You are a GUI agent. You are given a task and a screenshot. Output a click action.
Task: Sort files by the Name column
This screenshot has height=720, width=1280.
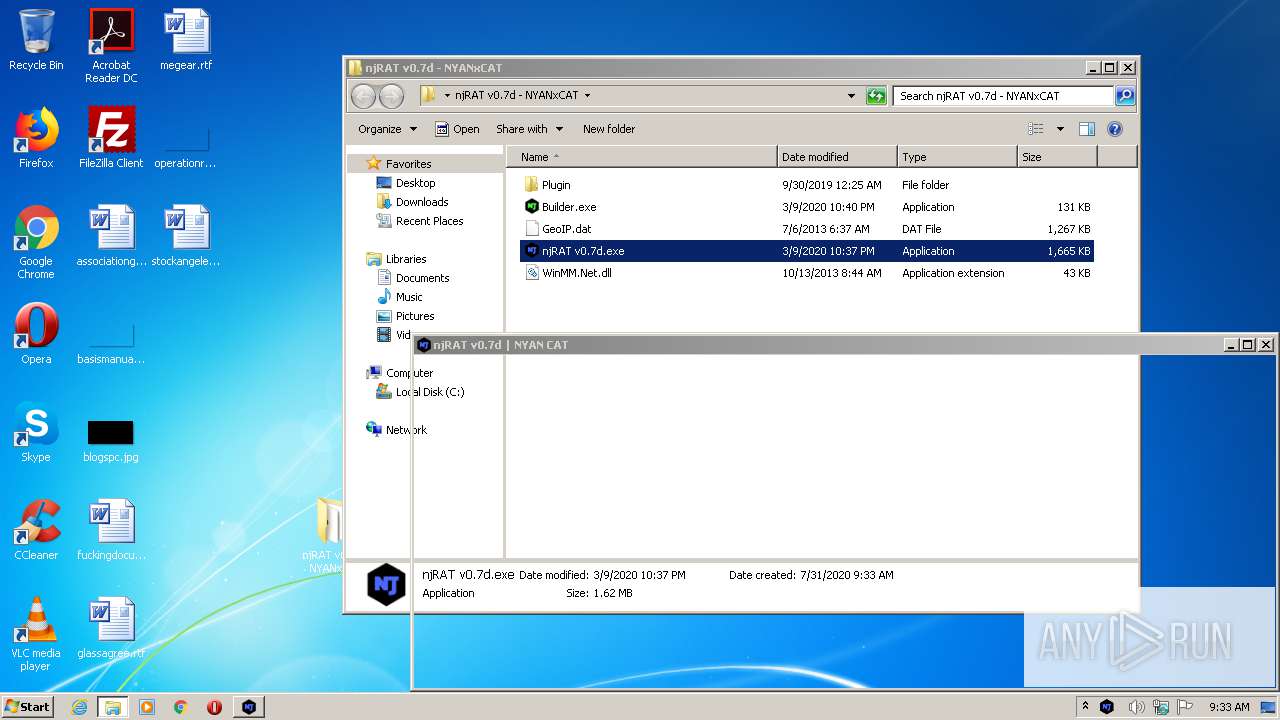[641, 157]
